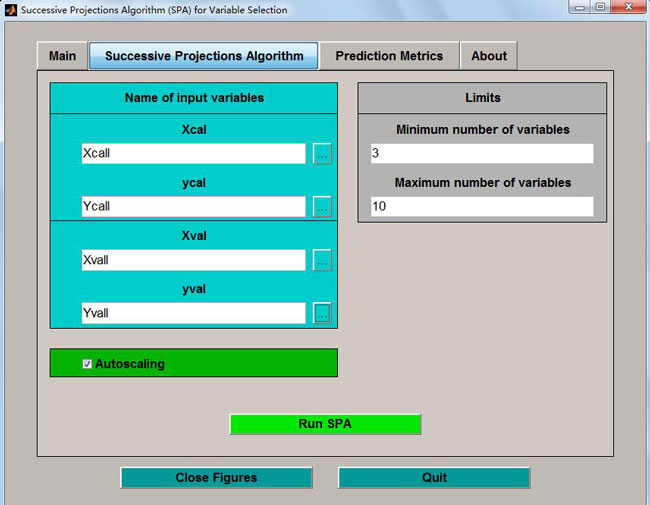Viewport: 650px width, 505px height.
Task: Click the Quit button
Action: [x=434, y=478]
